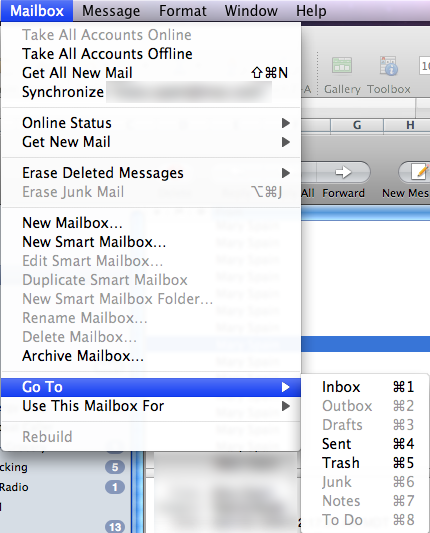Expand Use This Mailbox For submenu
This screenshot has height=533, width=430.
(151, 406)
